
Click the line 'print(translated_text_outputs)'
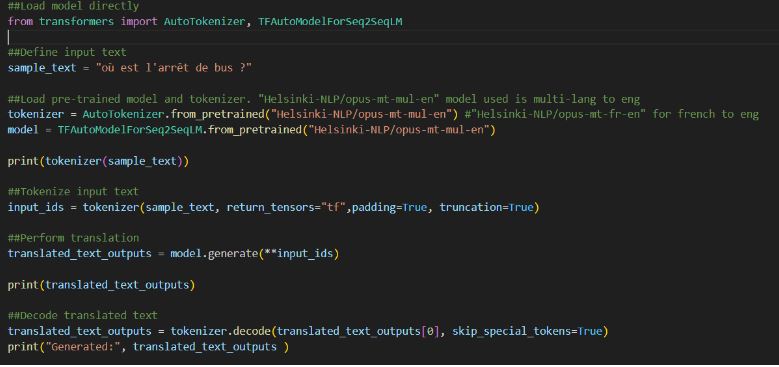coord(101,285)
